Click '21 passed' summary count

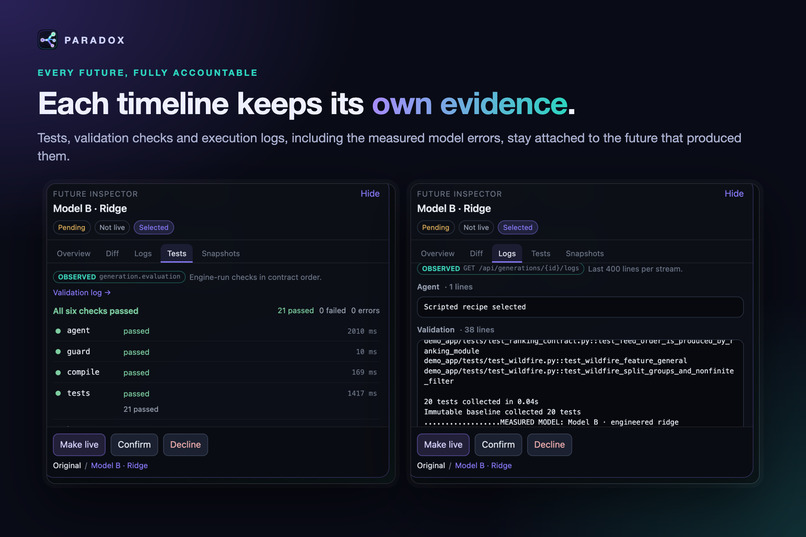296,310
